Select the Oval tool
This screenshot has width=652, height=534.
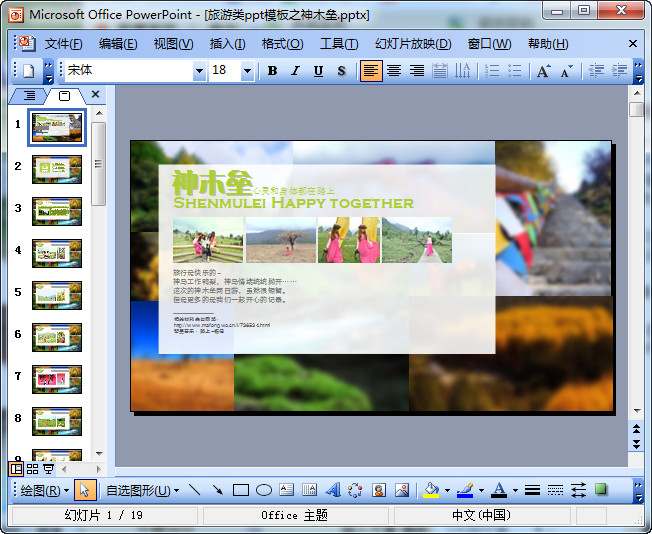tap(264, 490)
